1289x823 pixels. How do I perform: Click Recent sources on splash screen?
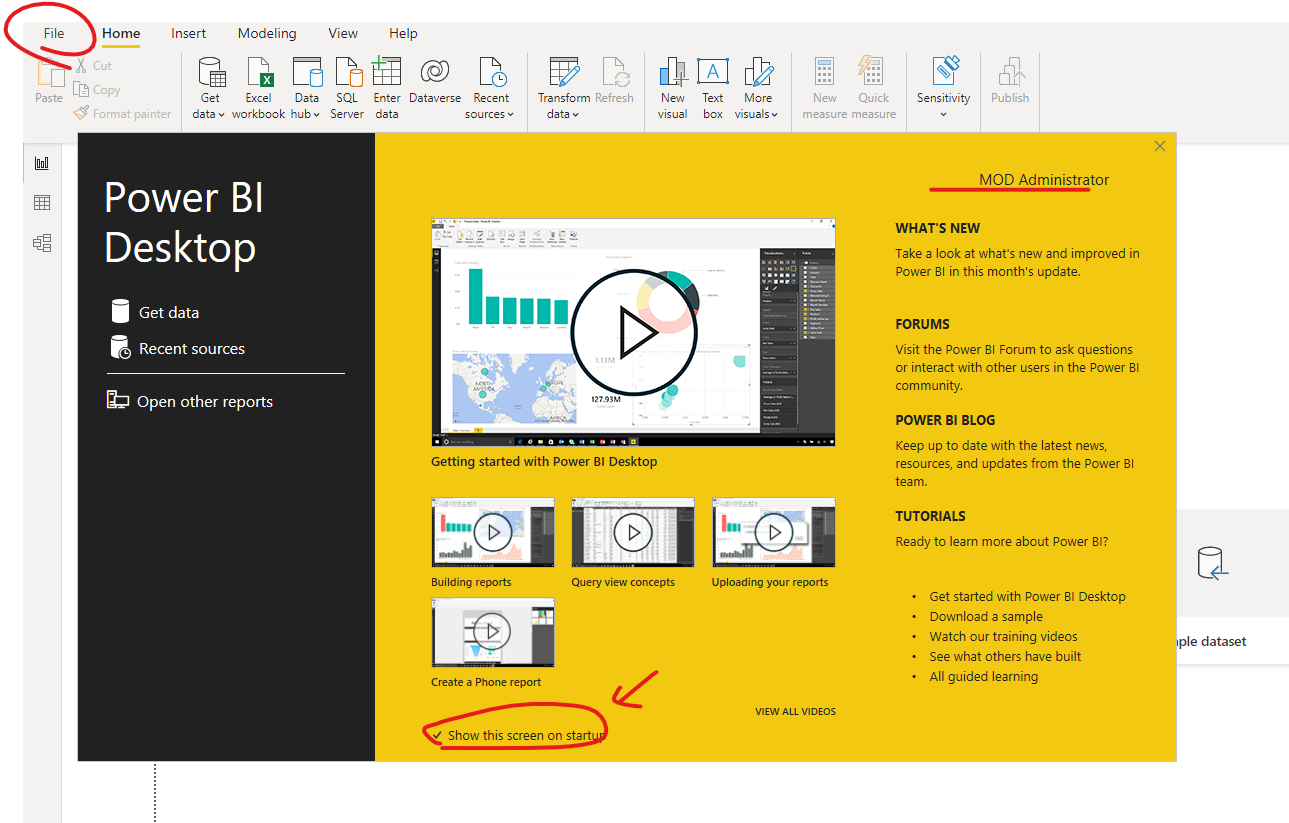click(x=178, y=348)
